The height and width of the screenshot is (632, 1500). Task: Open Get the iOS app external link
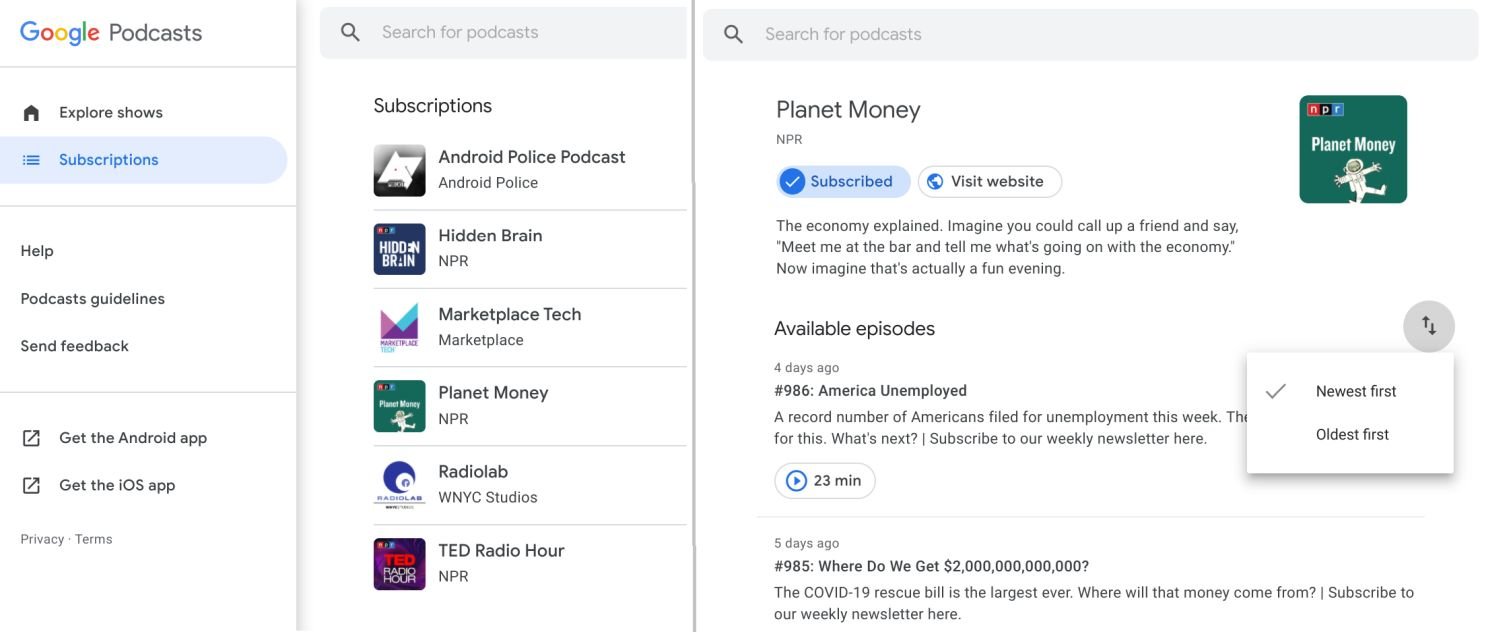click(x=116, y=486)
